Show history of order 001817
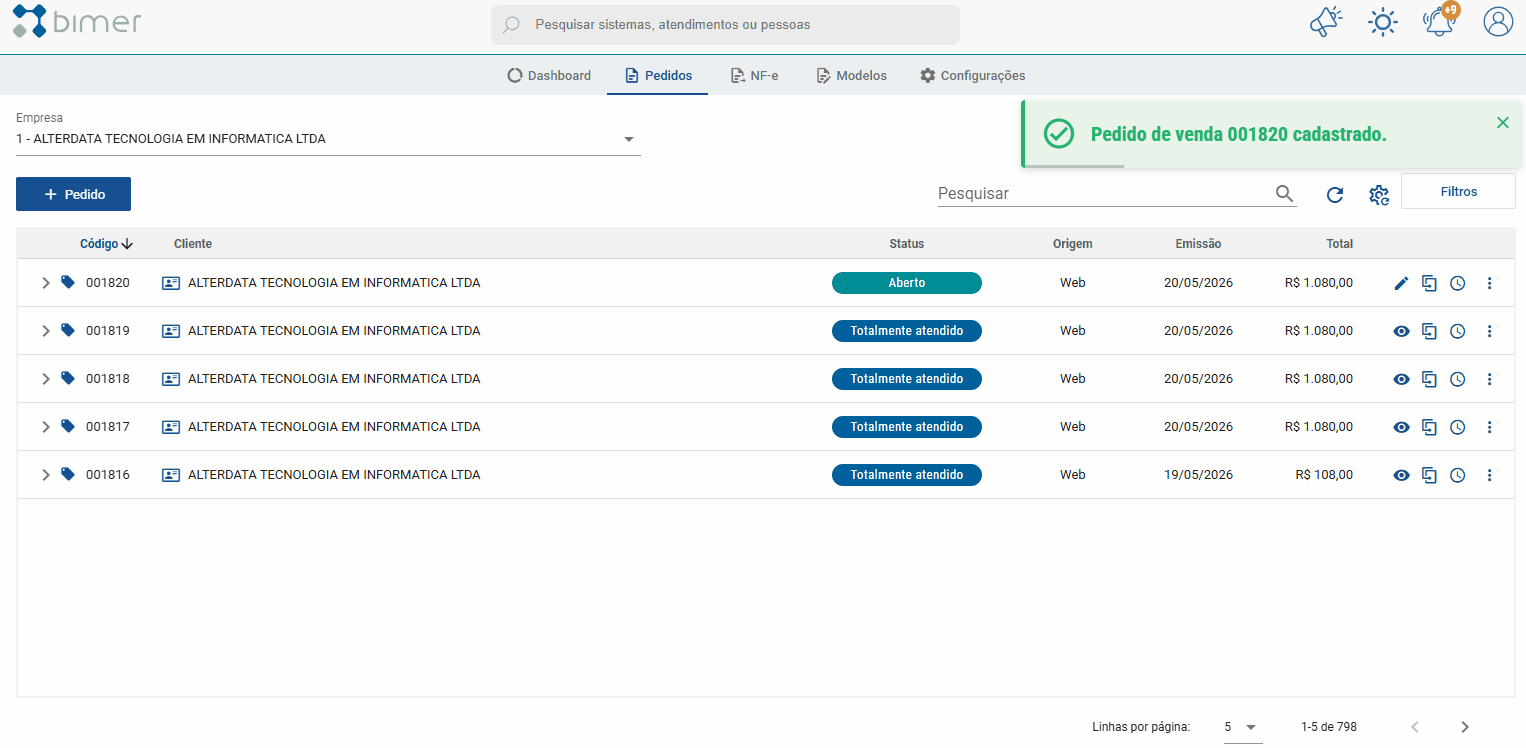Image resolution: width=1526 pixels, height=748 pixels. tap(1458, 428)
